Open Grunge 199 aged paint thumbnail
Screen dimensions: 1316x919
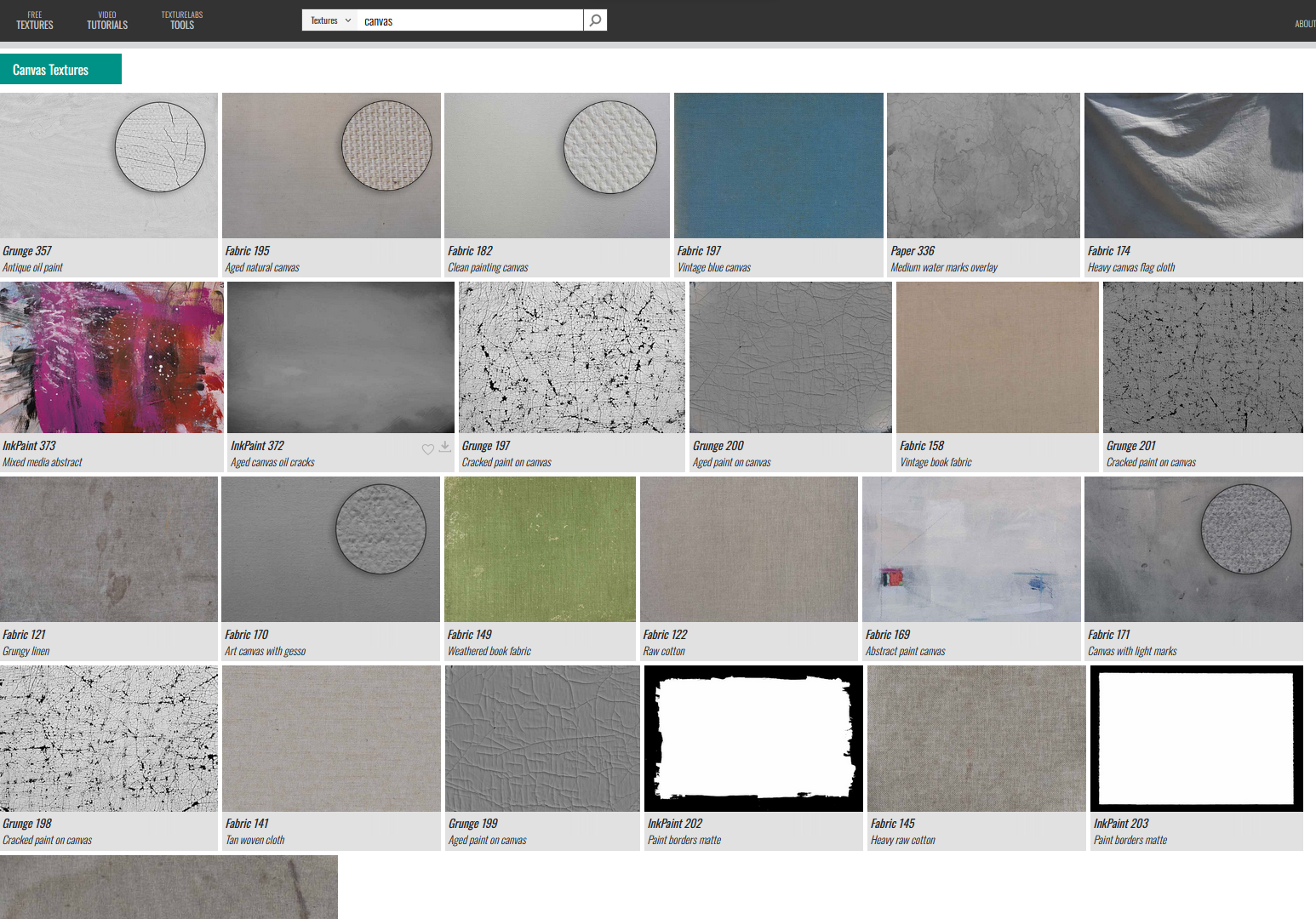[x=542, y=739]
